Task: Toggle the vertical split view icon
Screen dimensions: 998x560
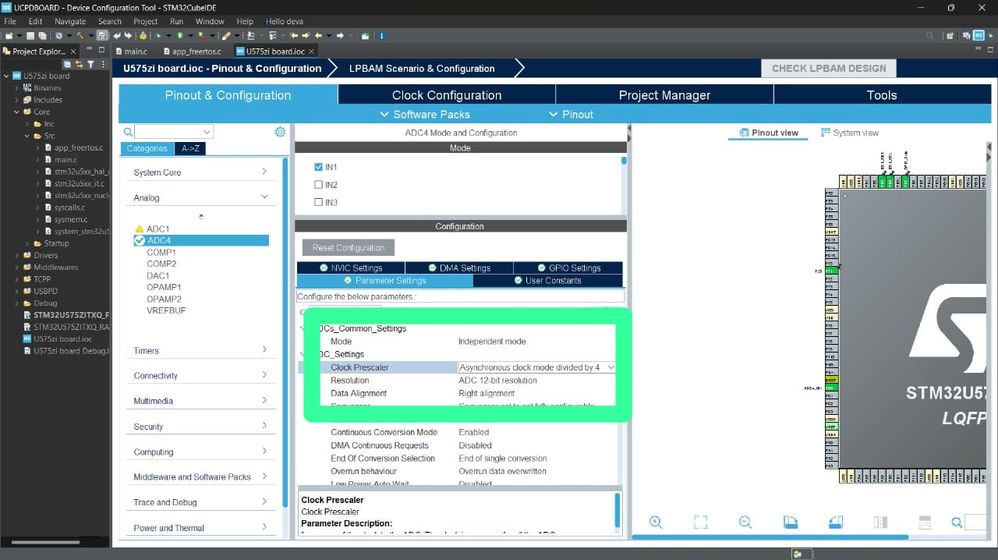Action: (x=880, y=522)
